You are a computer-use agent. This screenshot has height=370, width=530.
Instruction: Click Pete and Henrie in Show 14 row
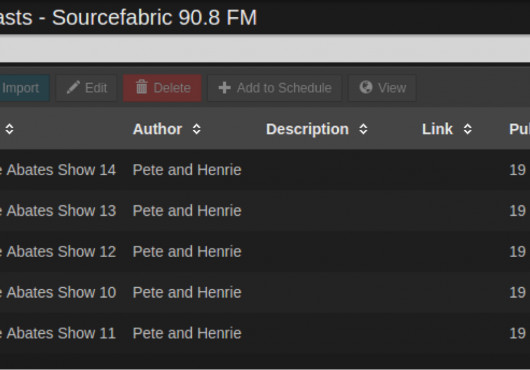tap(187, 170)
